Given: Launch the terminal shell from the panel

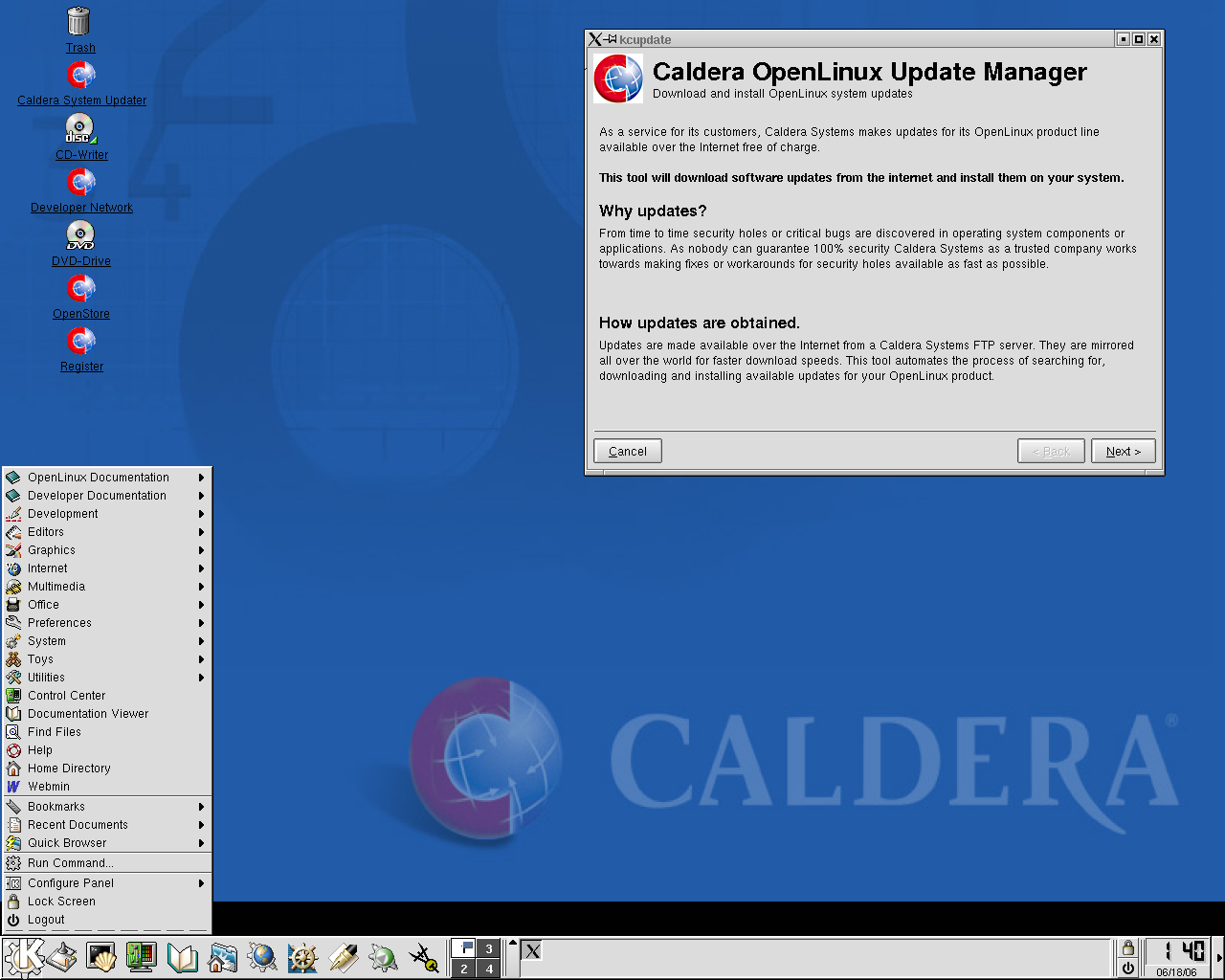Looking at the screenshot, I should [x=100, y=957].
